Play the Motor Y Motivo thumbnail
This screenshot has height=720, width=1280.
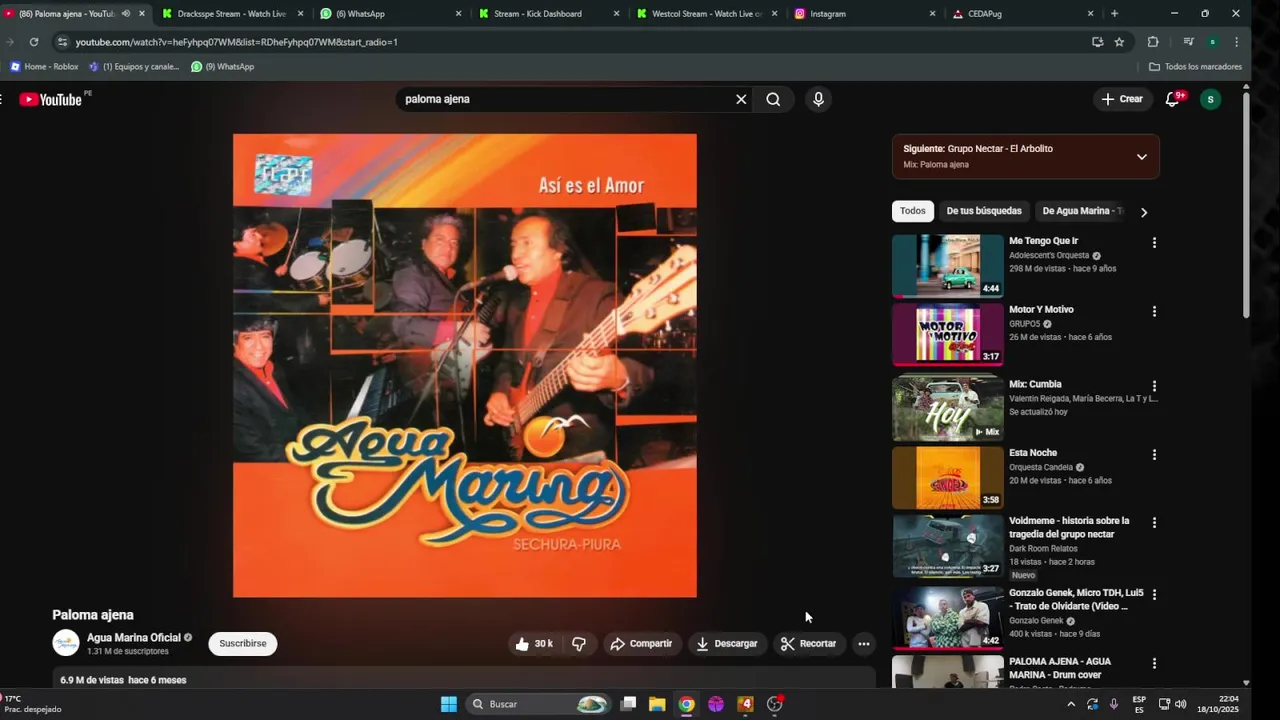point(948,335)
